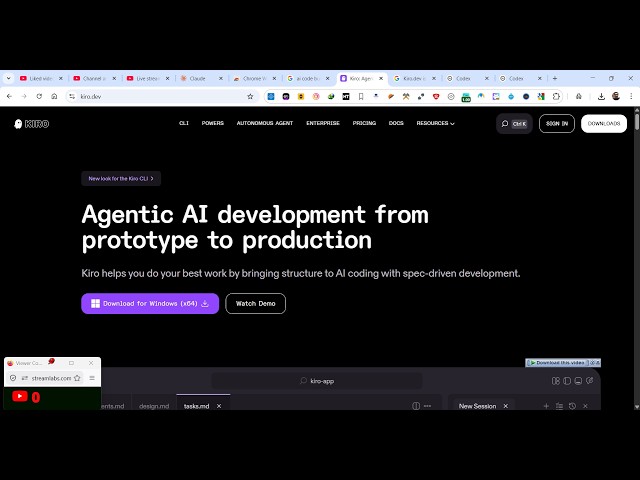Screen dimensions: 640x480
Task: Open the hamburger menu in streamlabs window
Action: pos(92,378)
